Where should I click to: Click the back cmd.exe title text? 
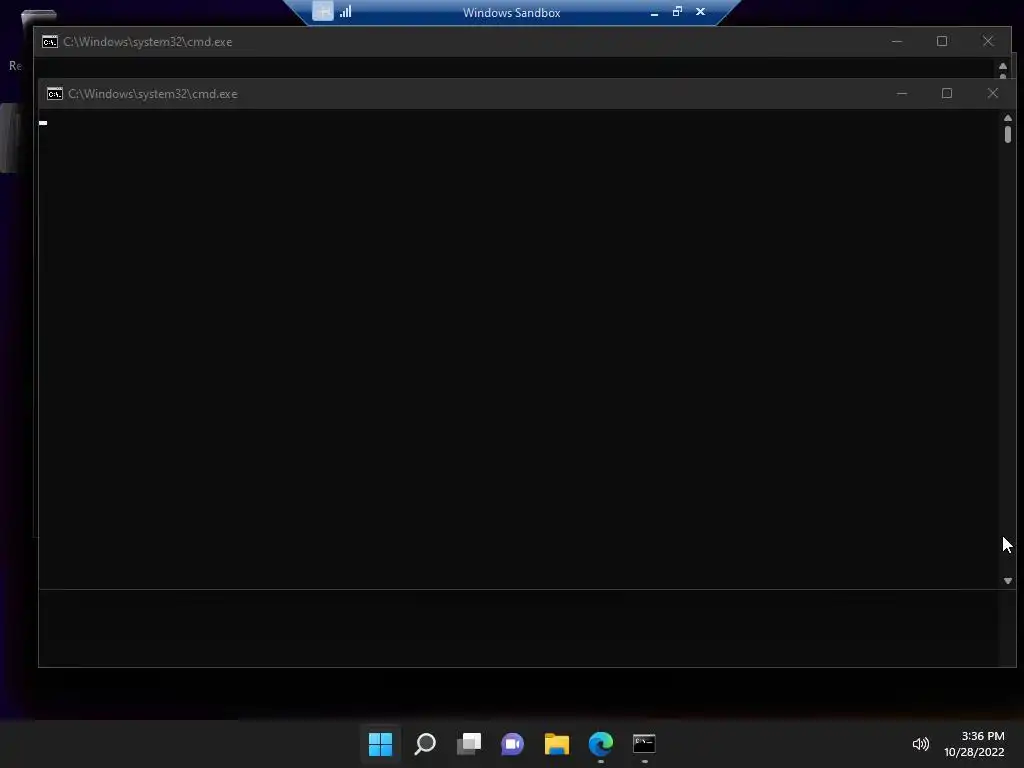click(148, 42)
